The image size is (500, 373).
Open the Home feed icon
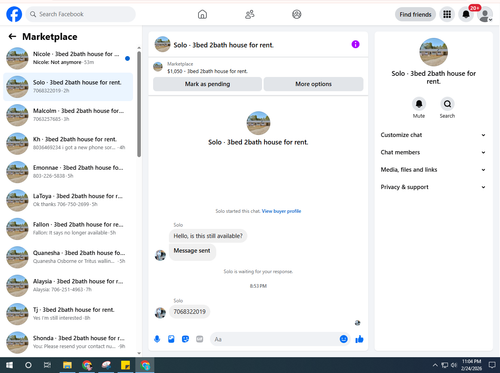202,14
